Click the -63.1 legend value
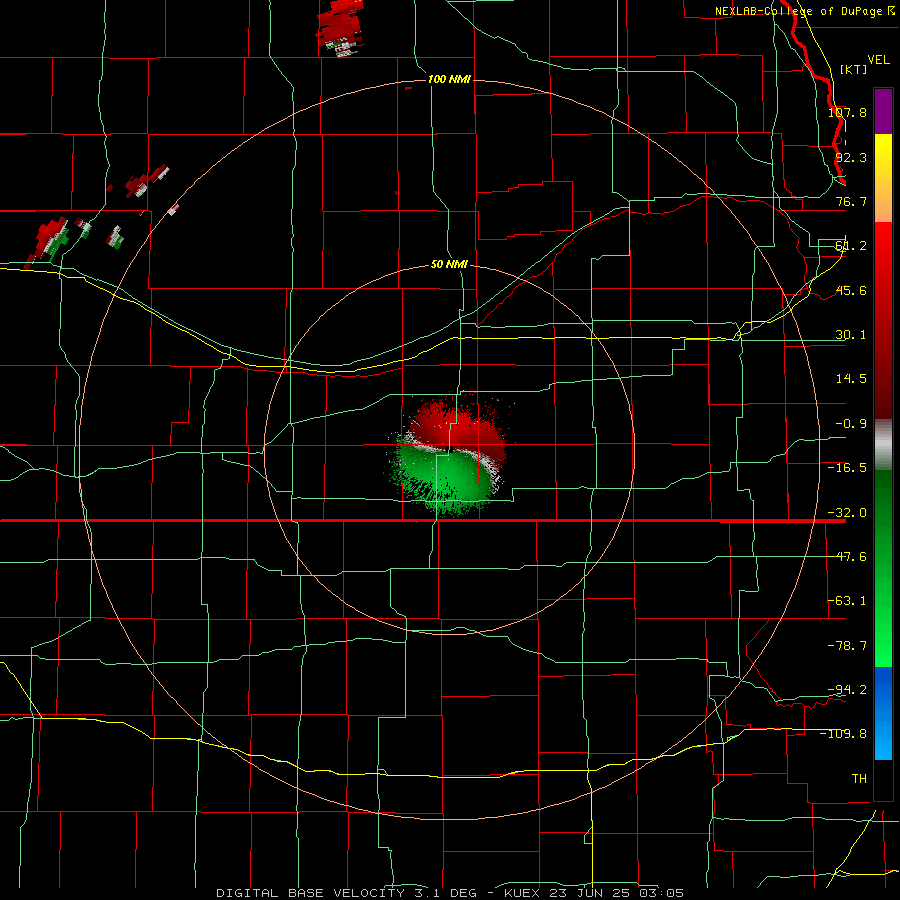Image resolution: width=900 pixels, height=900 pixels. pos(847,601)
